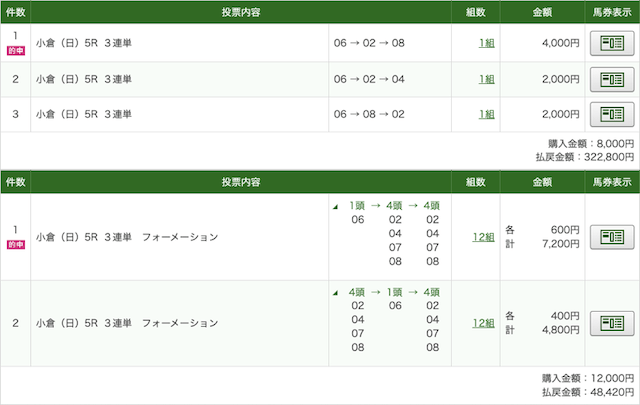Show ticket for bet 06→02→04
The height and width of the screenshot is (405, 640).
612,79
